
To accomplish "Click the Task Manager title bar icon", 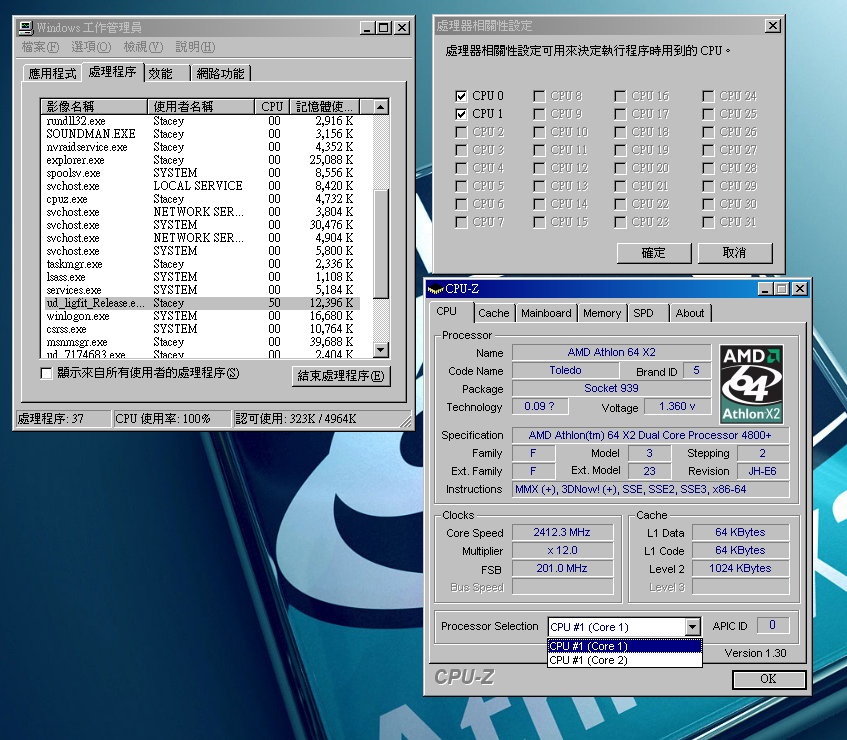I will pos(27,28).
